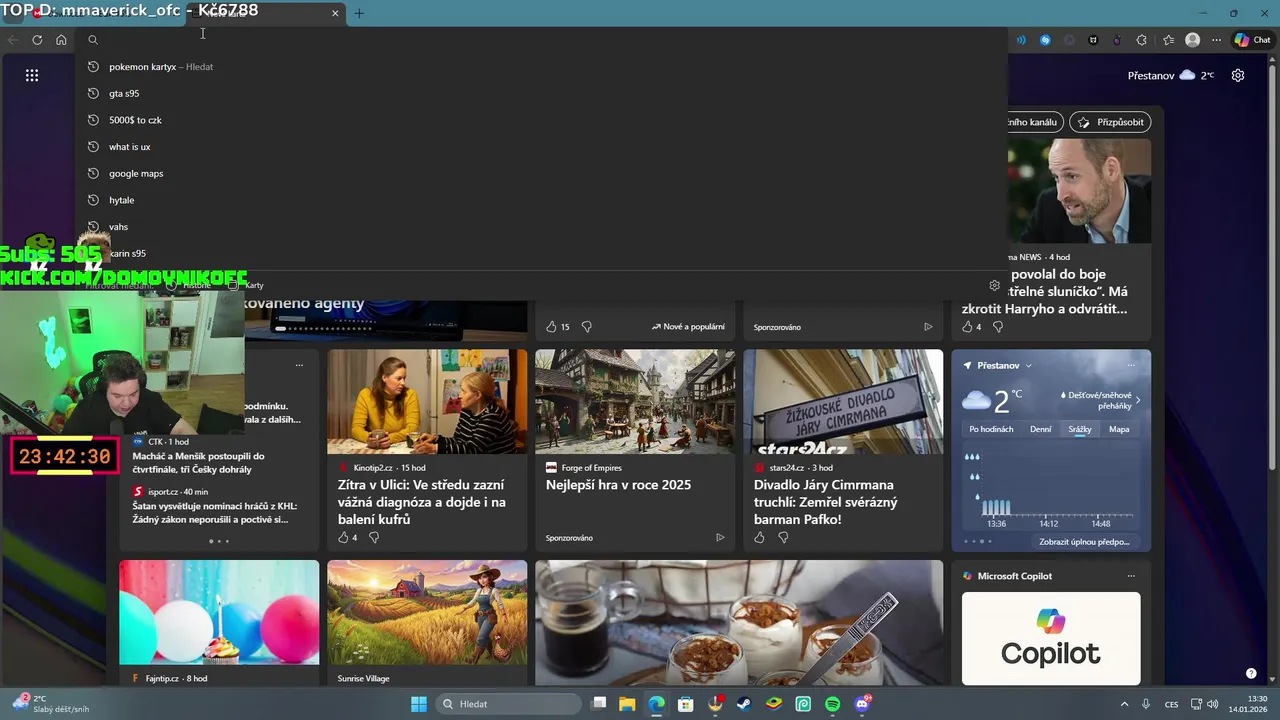Open the Sunrise Village farm thumbnail
Screen dimensions: 1280x720
427,612
